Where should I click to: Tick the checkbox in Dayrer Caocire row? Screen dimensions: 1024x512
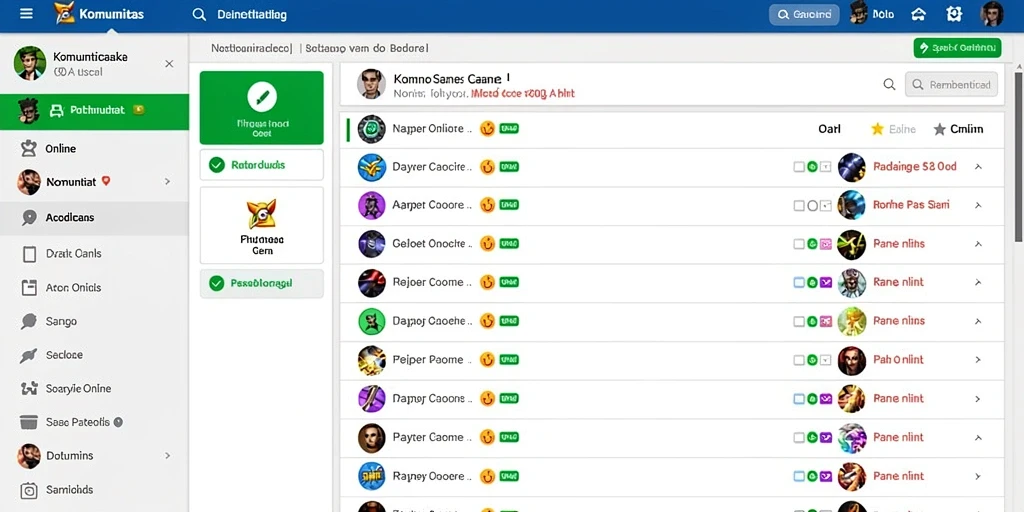799,167
